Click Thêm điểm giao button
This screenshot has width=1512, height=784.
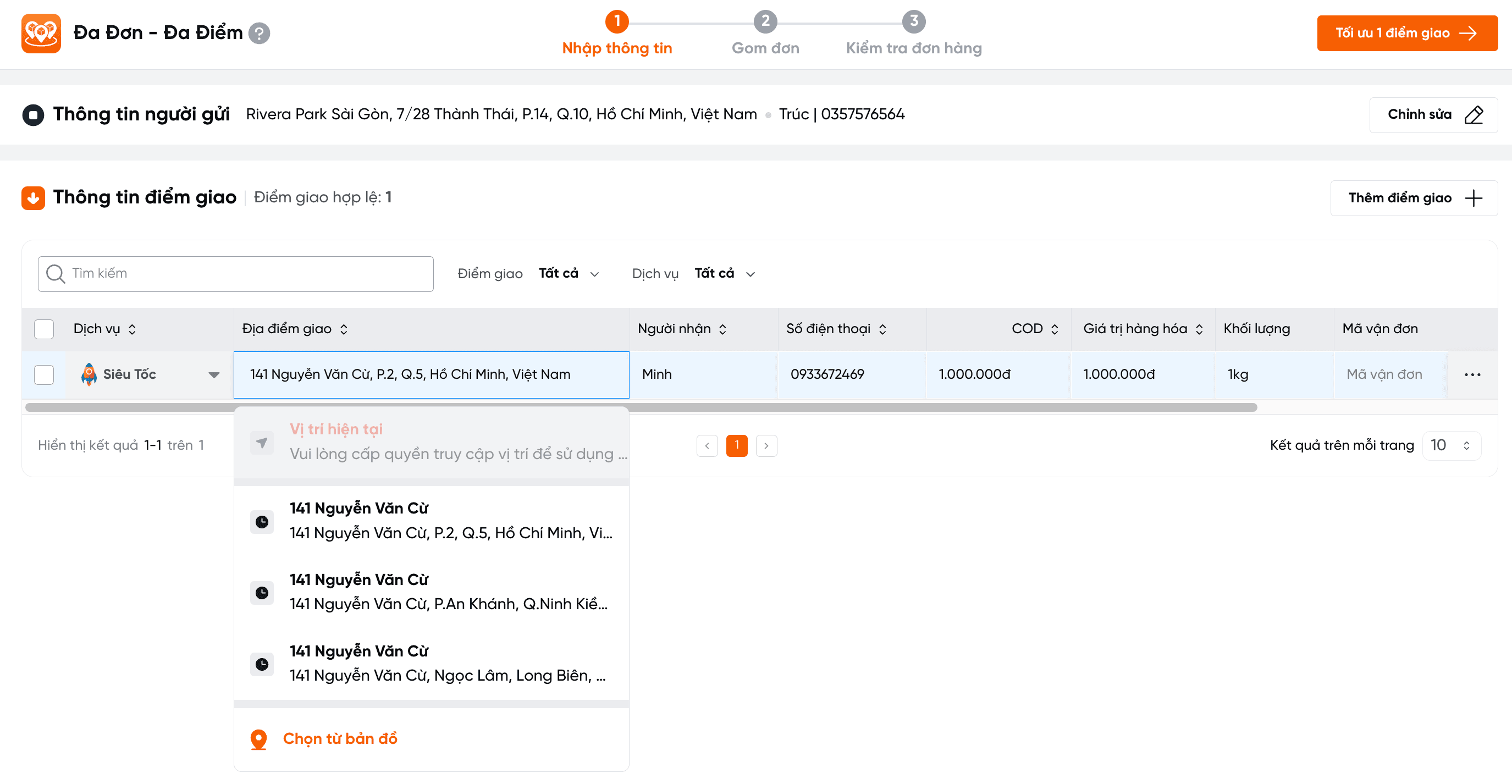[x=1414, y=198]
